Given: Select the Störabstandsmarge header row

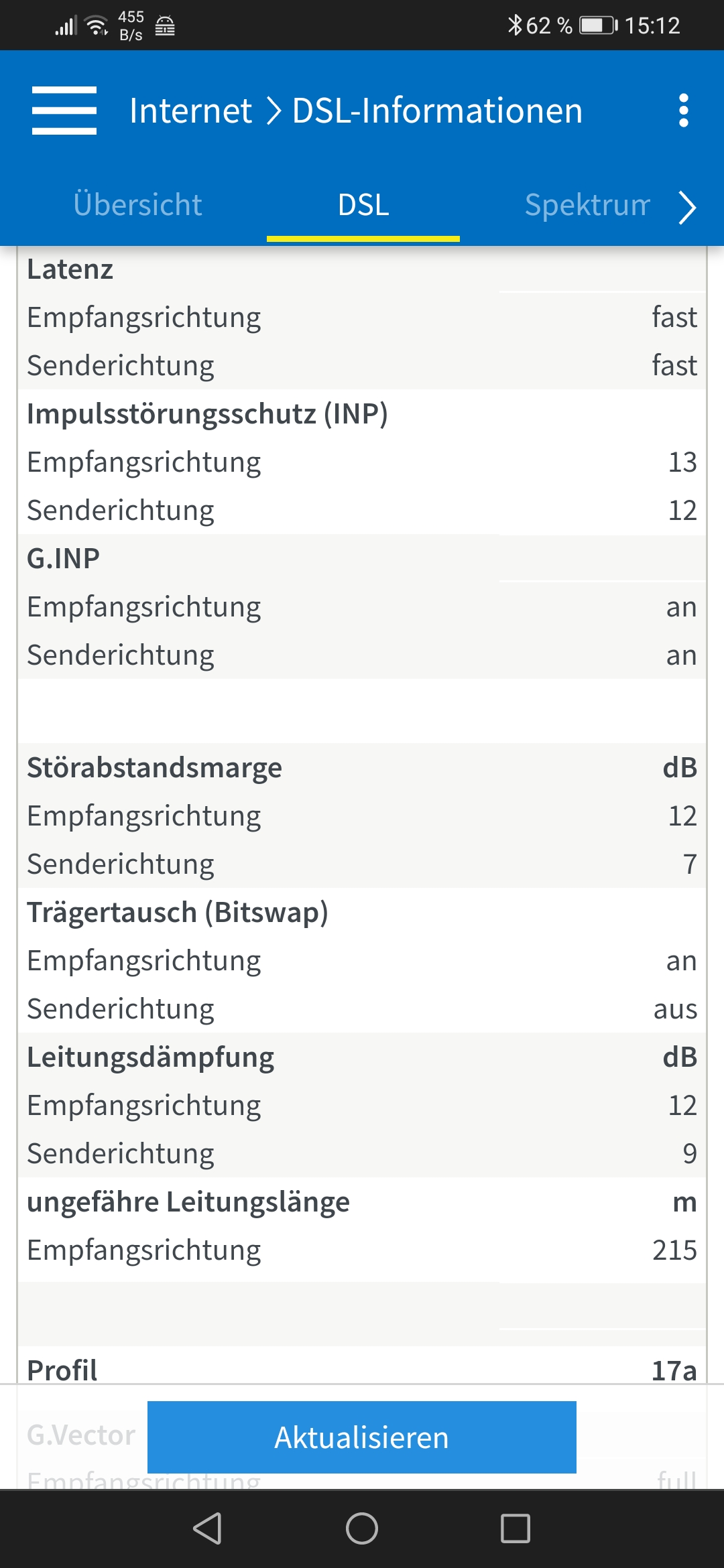Looking at the screenshot, I should click(x=362, y=767).
